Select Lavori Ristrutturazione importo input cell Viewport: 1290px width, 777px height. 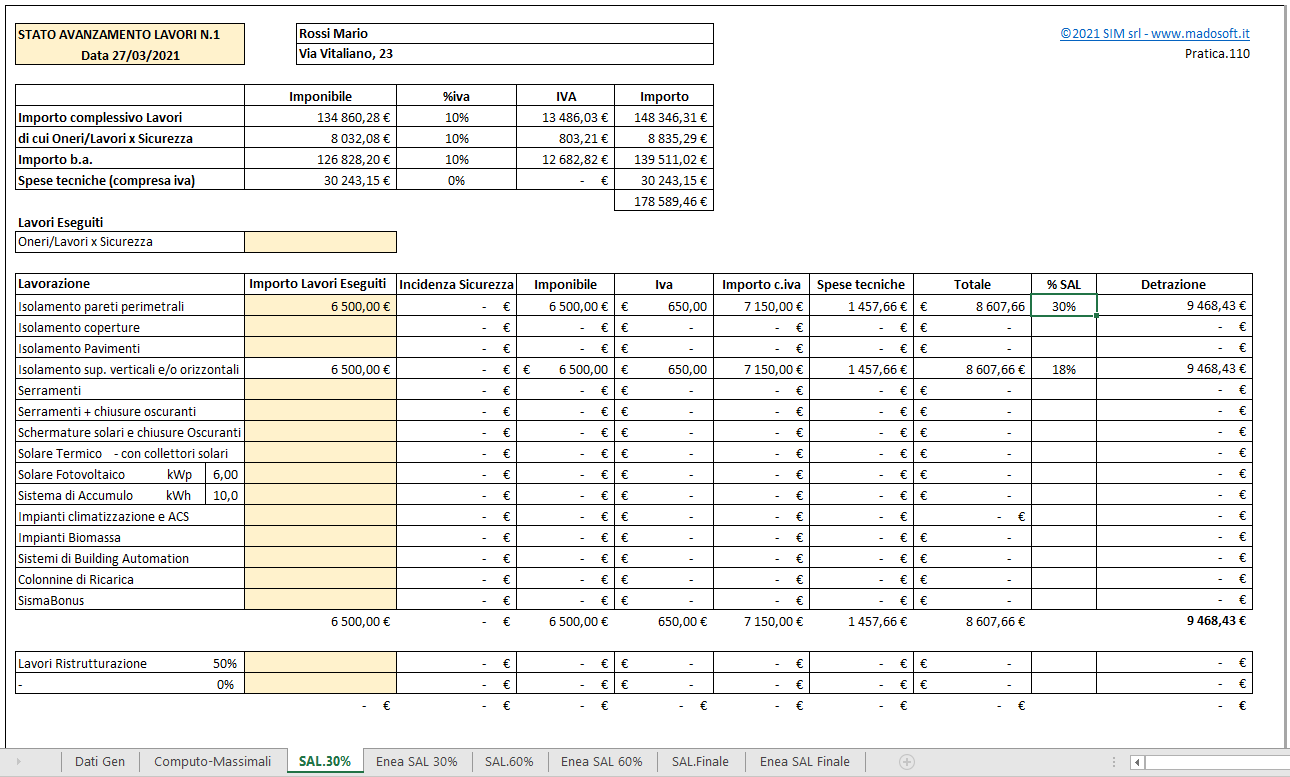(320, 663)
